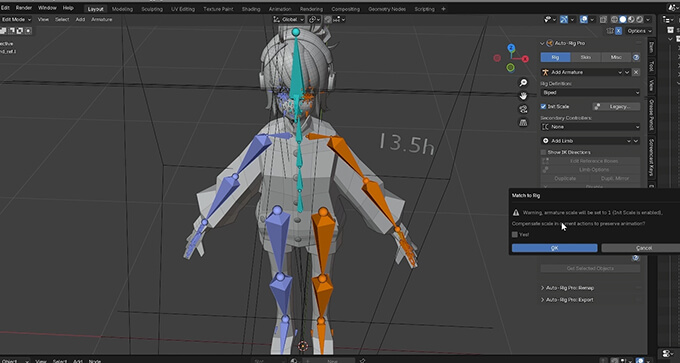
Task: Click the X axis on navigation gizmo
Action: tap(525, 59)
